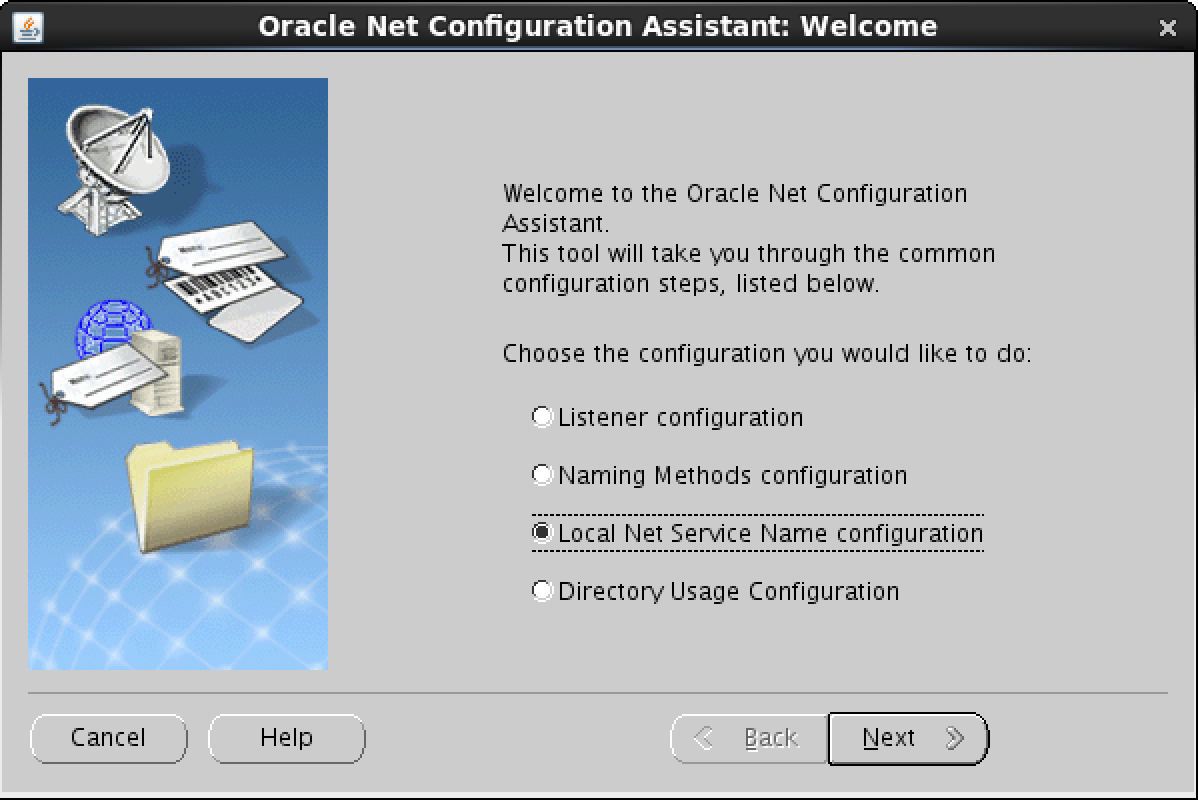This screenshot has height=800, width=1198.
Task: Click the Java window menu icon
Action: click(30, 26)
